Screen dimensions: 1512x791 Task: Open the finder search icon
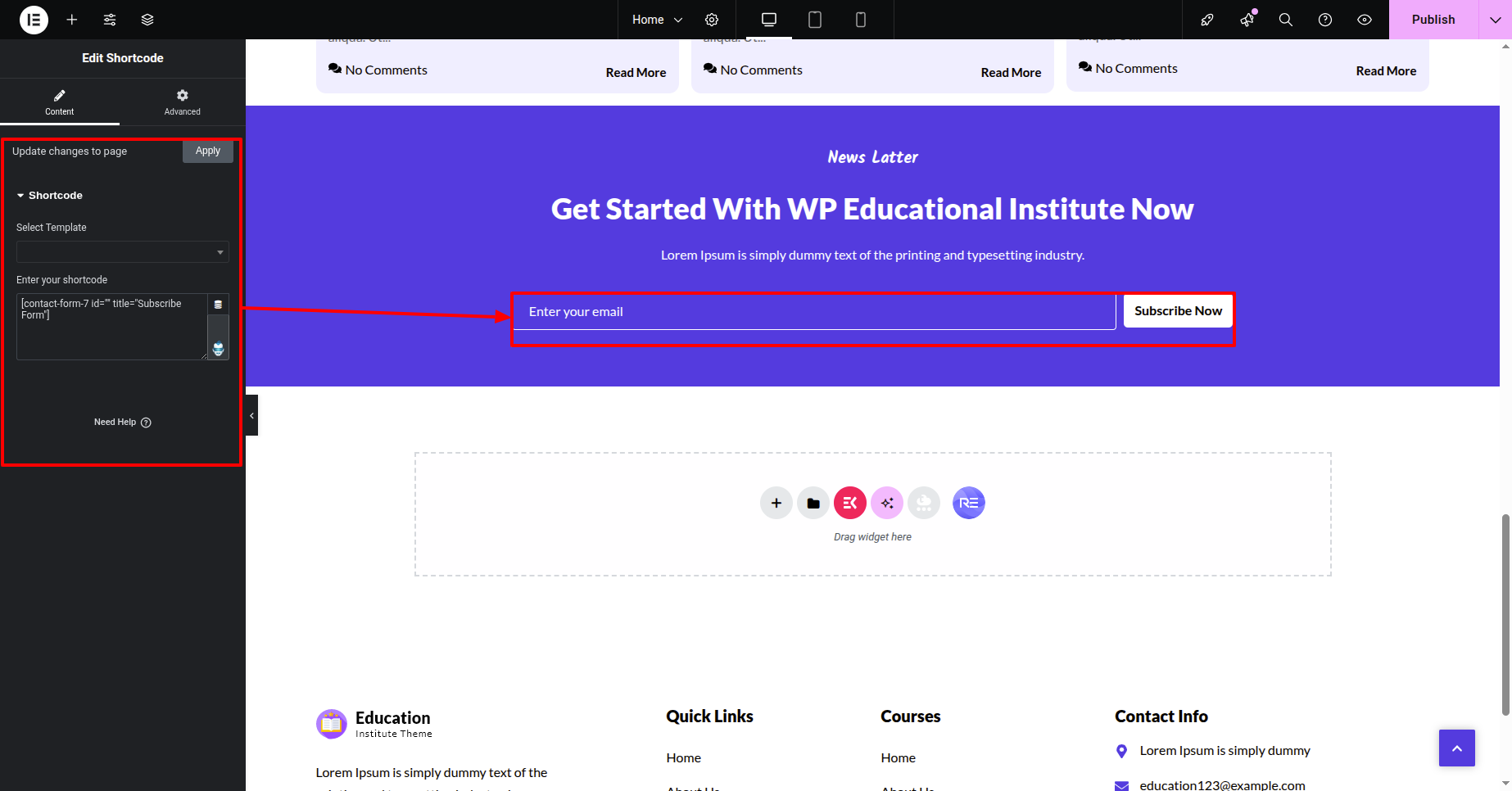(1286, 20)
